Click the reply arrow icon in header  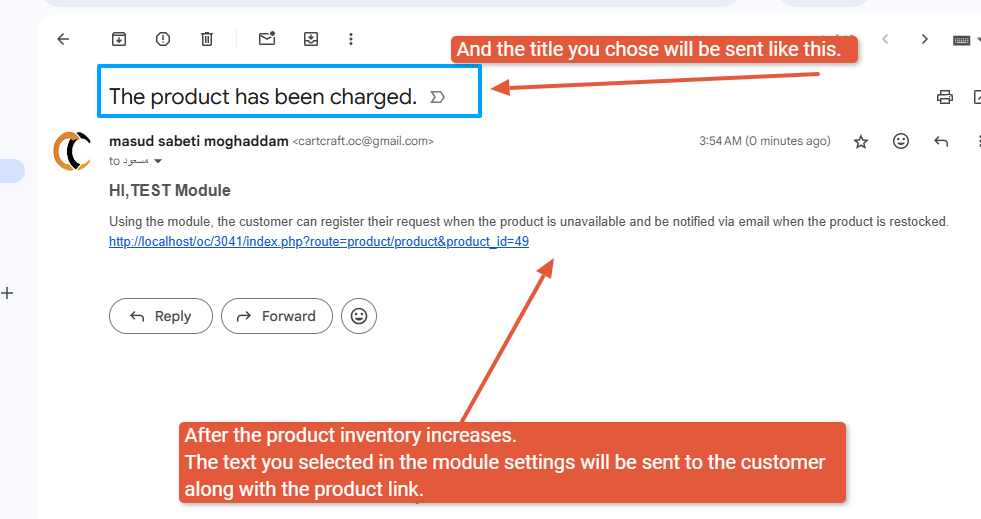[941, 142]
